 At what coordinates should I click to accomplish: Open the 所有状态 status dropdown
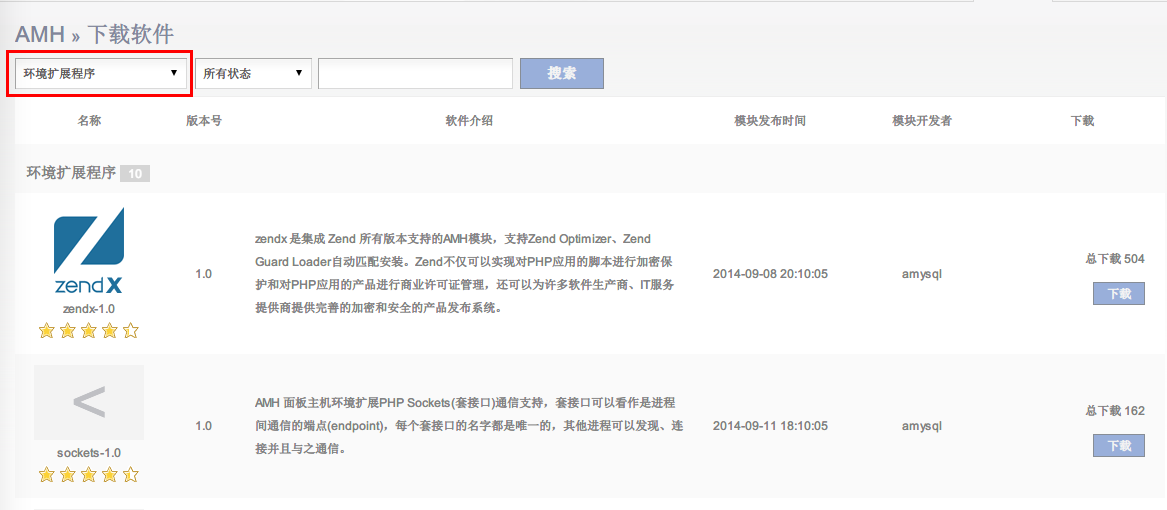click(253, 73)
